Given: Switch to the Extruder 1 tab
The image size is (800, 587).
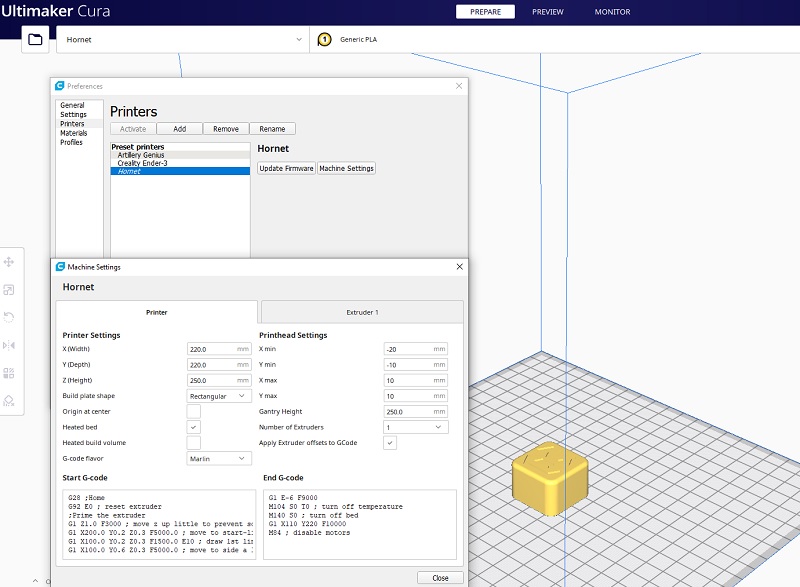Looking at the screenshot, I should pos(362,312).
